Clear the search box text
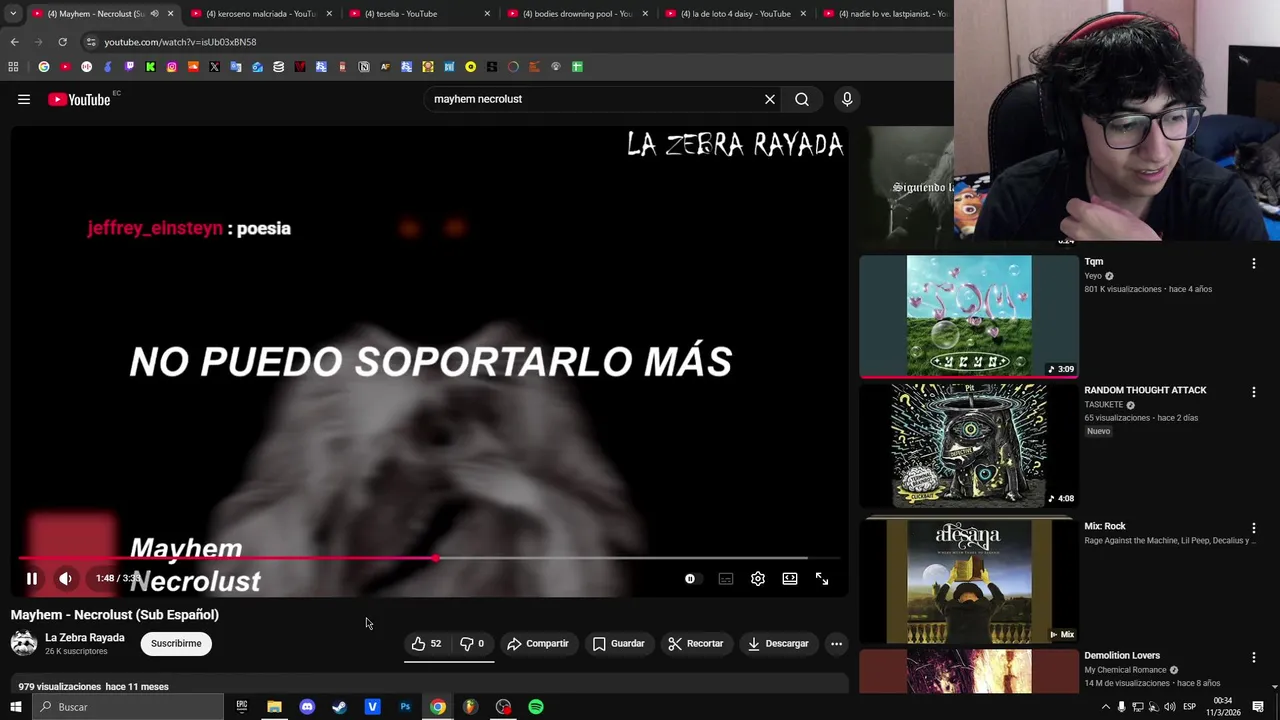Image resolution: width=1280 pixels, height=720 pixels. coord(770,99)
